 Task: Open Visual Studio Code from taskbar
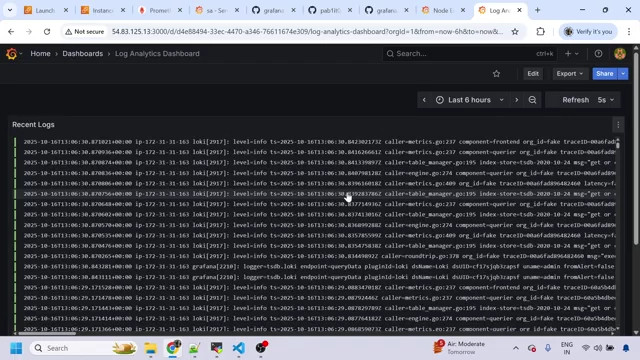[239, 348]
